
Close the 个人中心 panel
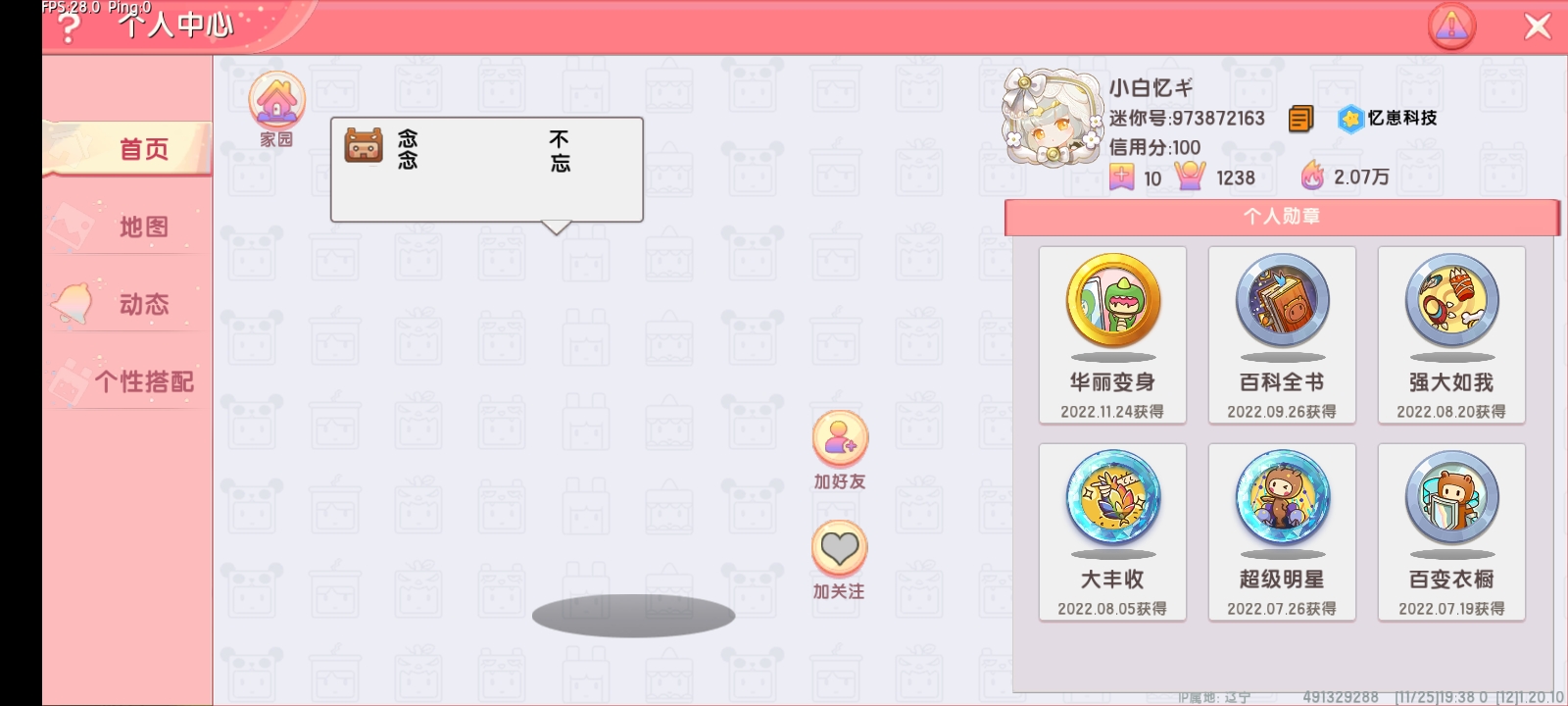click(x=1538, y=26)
